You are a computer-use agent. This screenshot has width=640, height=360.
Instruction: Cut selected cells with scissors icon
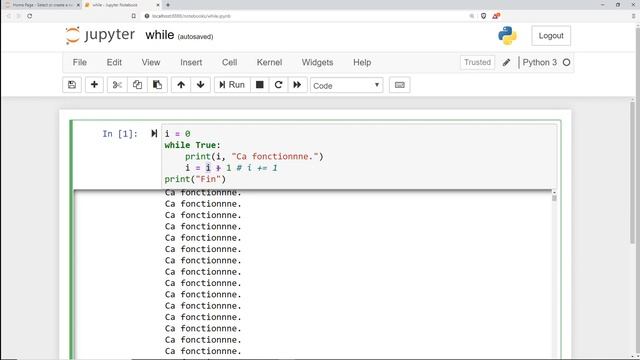[x=117, y=85]
